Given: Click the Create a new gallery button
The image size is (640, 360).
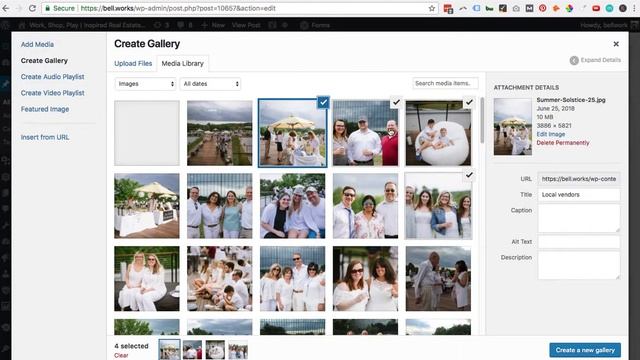Looking at the screenshot, I should (x=585, y=350).
